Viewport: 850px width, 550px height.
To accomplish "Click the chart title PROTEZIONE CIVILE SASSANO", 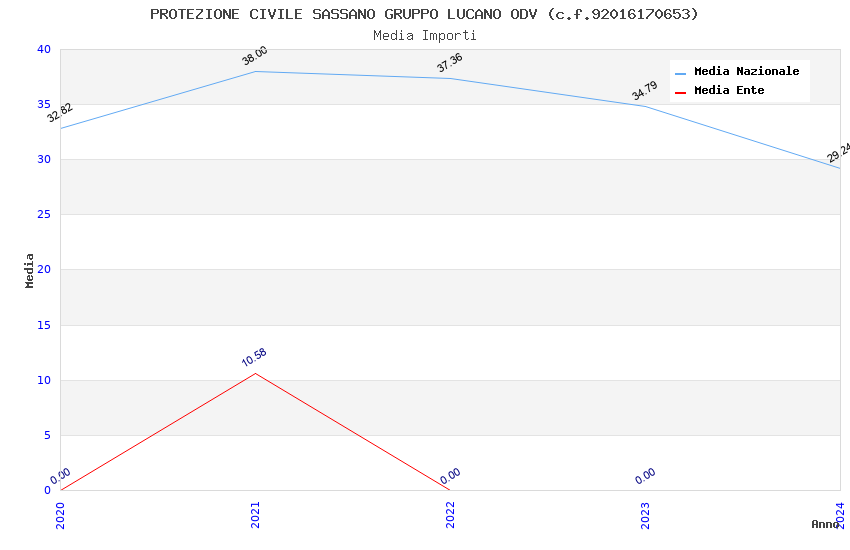I will [424, 14].
